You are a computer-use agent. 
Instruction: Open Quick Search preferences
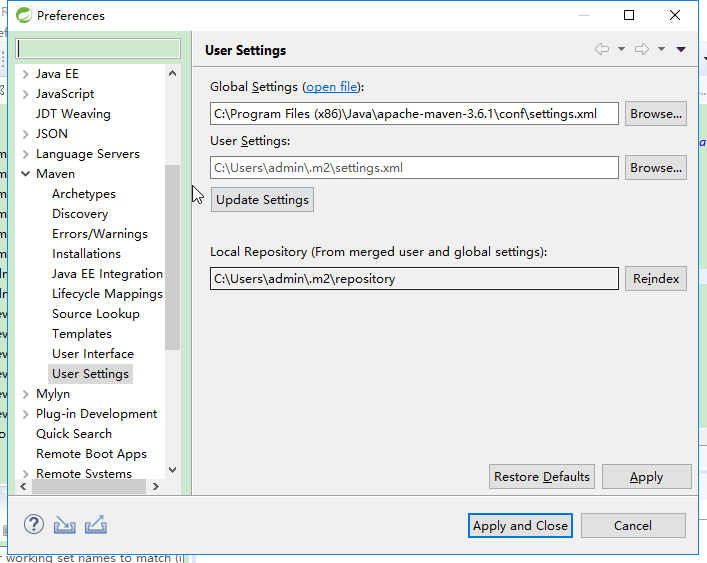(x=73, y=434)
